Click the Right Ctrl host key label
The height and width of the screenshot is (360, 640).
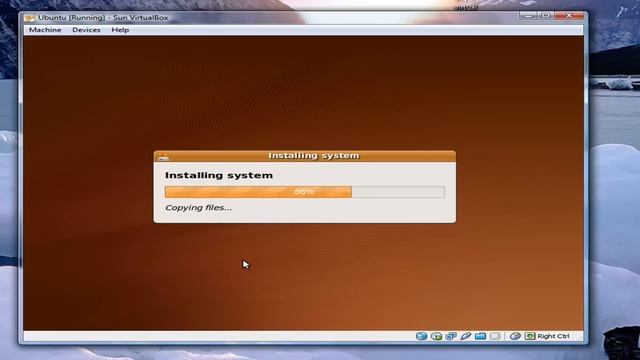[x=553, y=336]
